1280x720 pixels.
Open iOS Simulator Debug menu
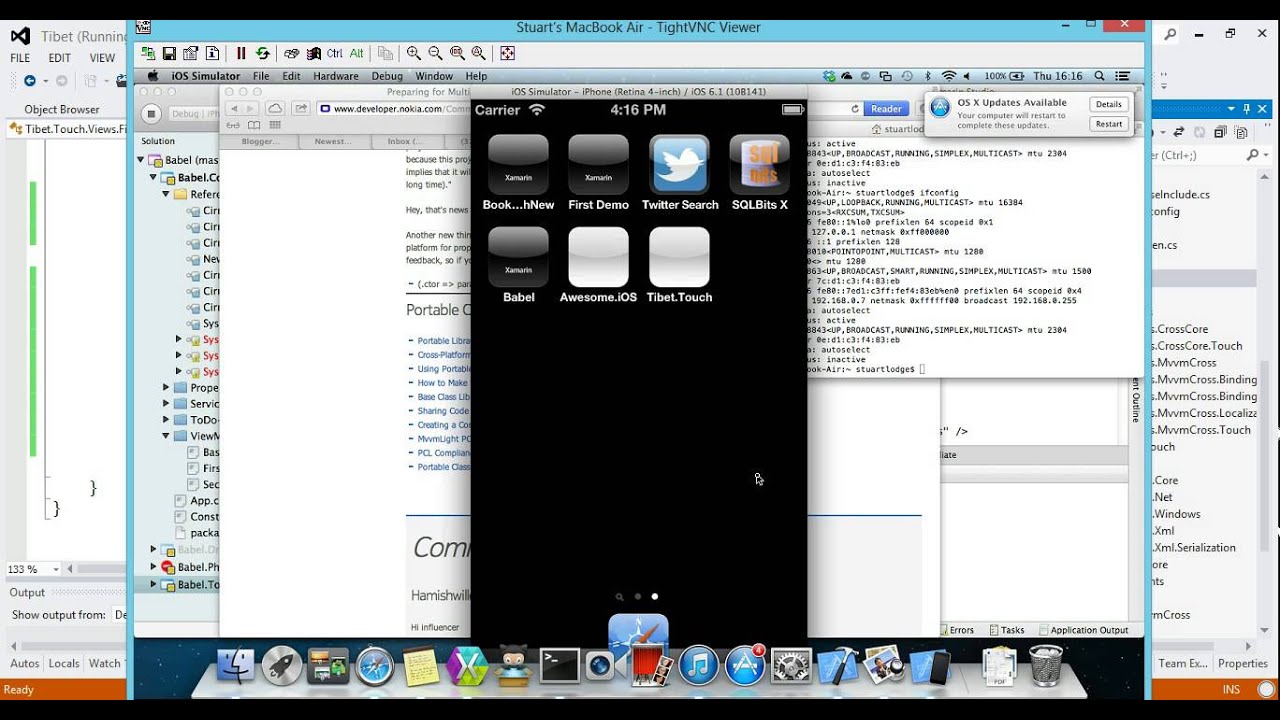point(387,76)
